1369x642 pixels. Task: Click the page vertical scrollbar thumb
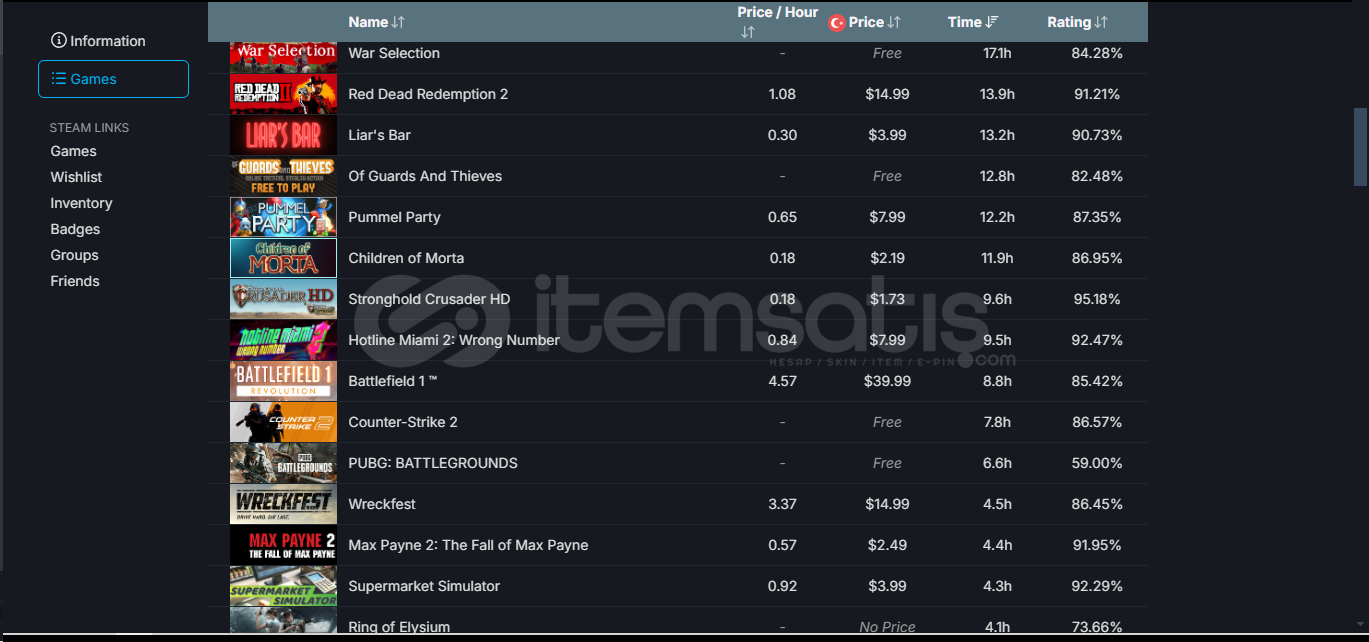[x=1360, y=147]
